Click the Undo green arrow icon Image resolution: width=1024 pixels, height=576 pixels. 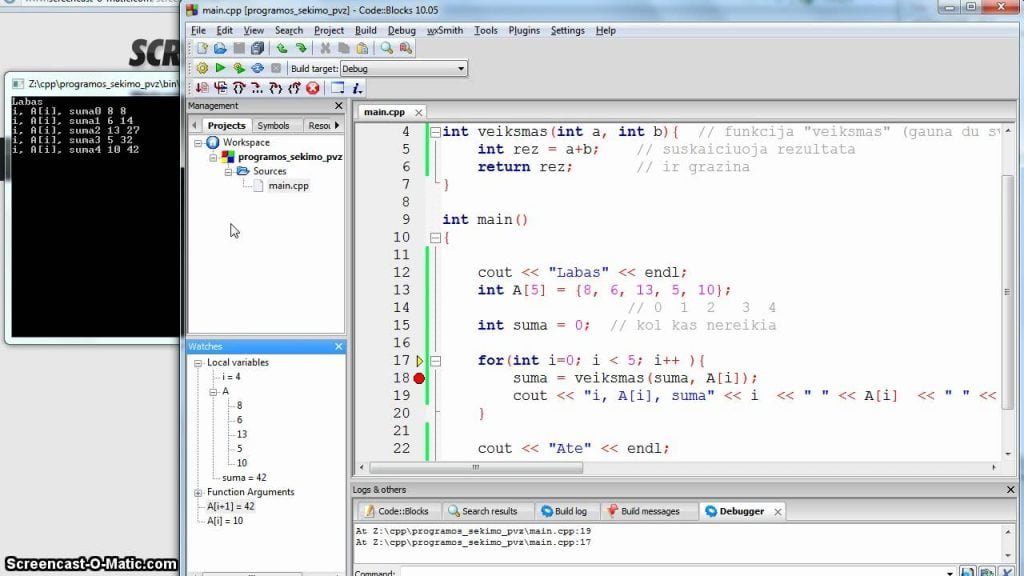pos(281,48)
